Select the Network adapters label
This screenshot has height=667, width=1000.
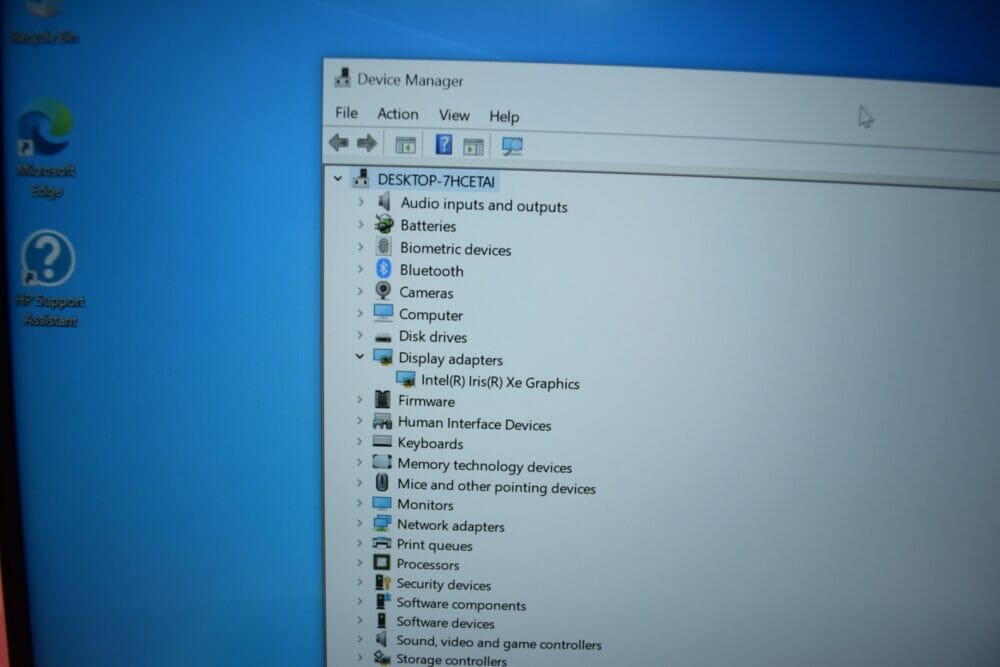[x=450, y=525]
